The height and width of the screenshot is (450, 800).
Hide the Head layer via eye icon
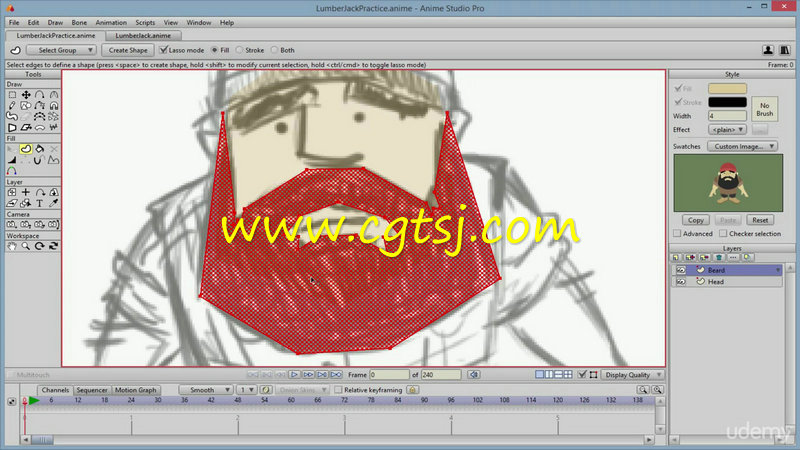(681, 282)
